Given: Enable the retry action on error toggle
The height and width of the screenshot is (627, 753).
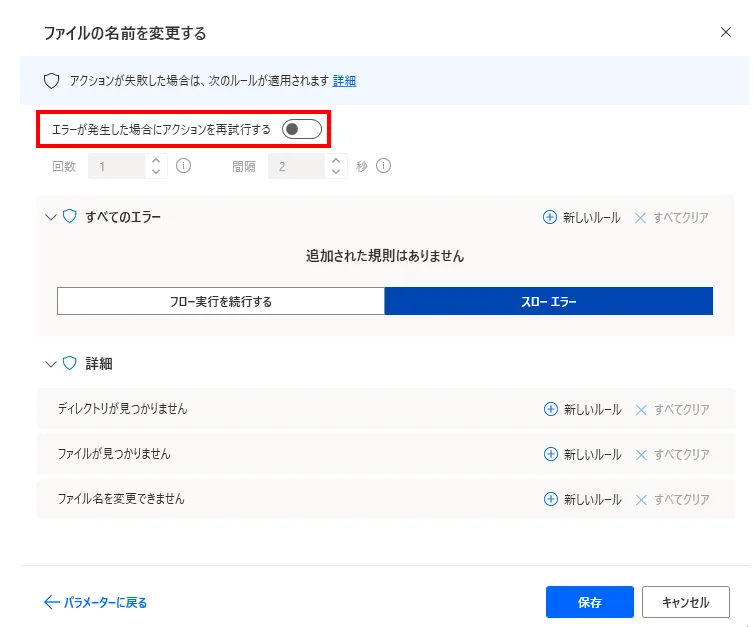Looking at the screenshot, I should point(301,129).
